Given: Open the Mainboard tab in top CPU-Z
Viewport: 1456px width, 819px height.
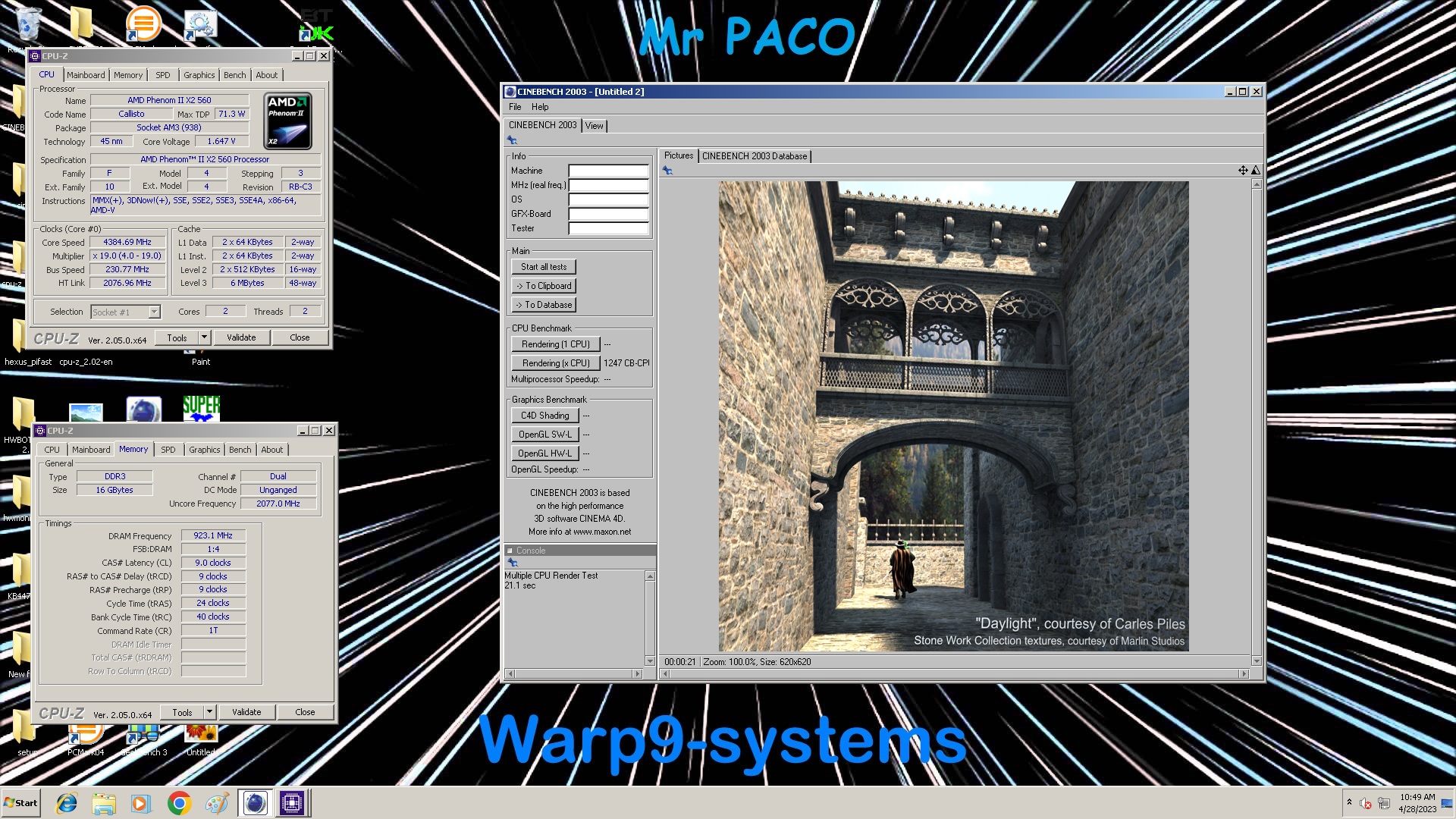Looking at the screenshot, I should [86, 75].
